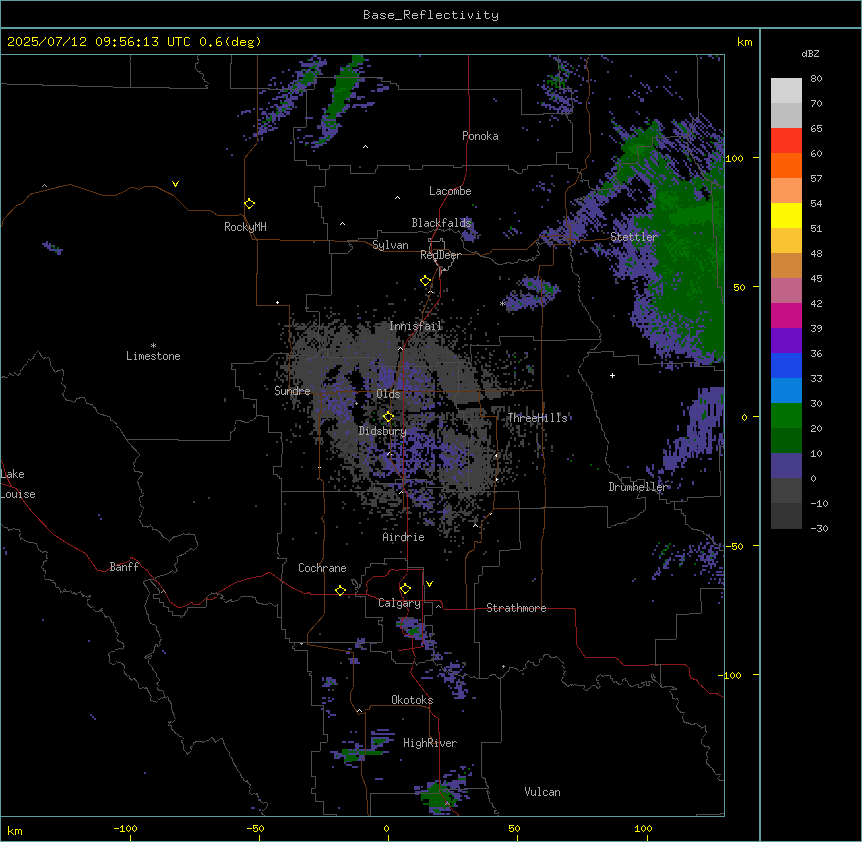Image resolution: width=862 pixels, height=842 pixels.
Task: Select the Lacombe city label
Action: coord(450,191)
